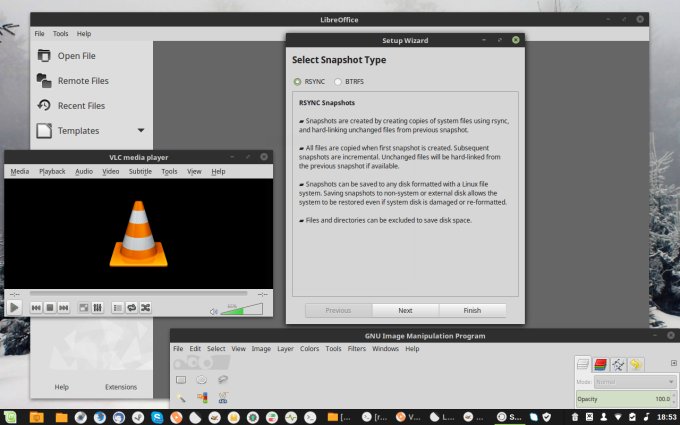680x425 pixels.
Task: Open the GIMP layer Mode dropdown
Action: (x=636, y=382)
